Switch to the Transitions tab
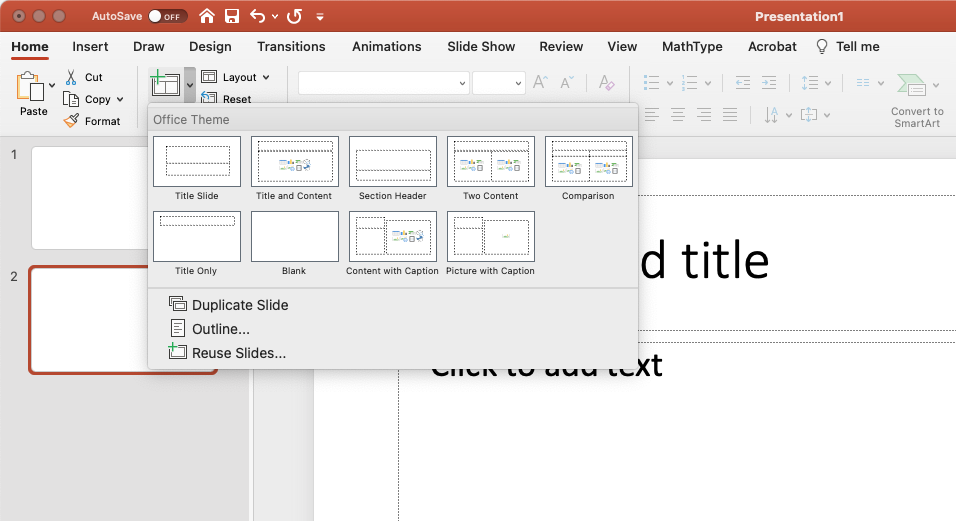The image size is (956, 521). coord(291,46)
